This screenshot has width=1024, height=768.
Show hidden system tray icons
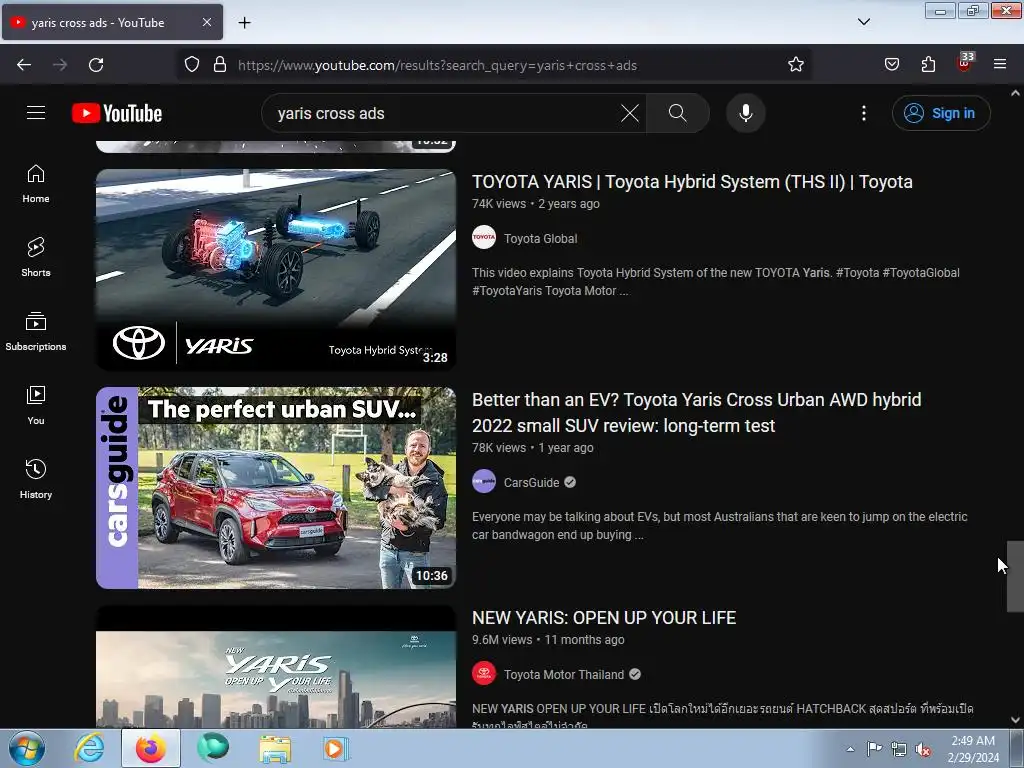click(850, 749)
